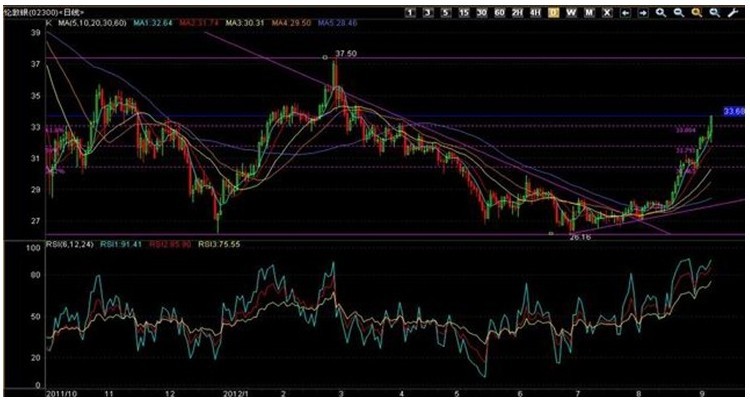Select monthly M timeframe
Viewport: 750px width, 400px height.
point(588,12)
